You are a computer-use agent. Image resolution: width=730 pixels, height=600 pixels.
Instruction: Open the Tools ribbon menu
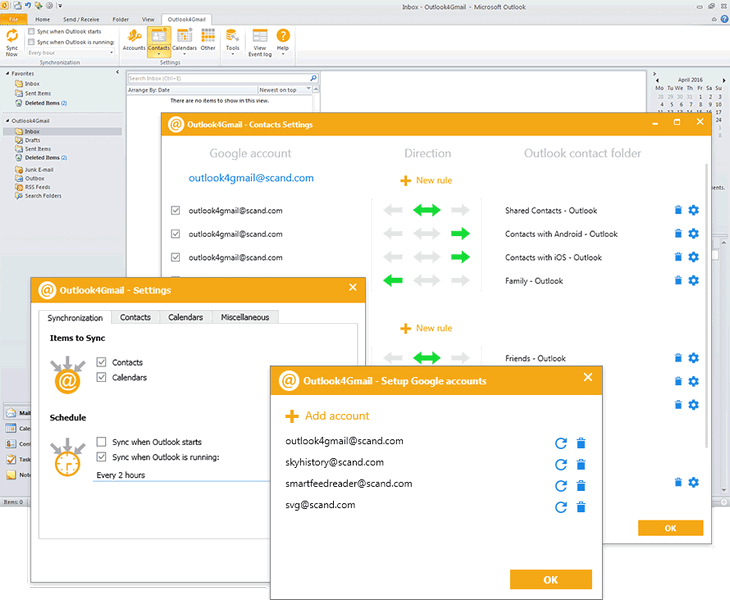(x=232, y=42)
